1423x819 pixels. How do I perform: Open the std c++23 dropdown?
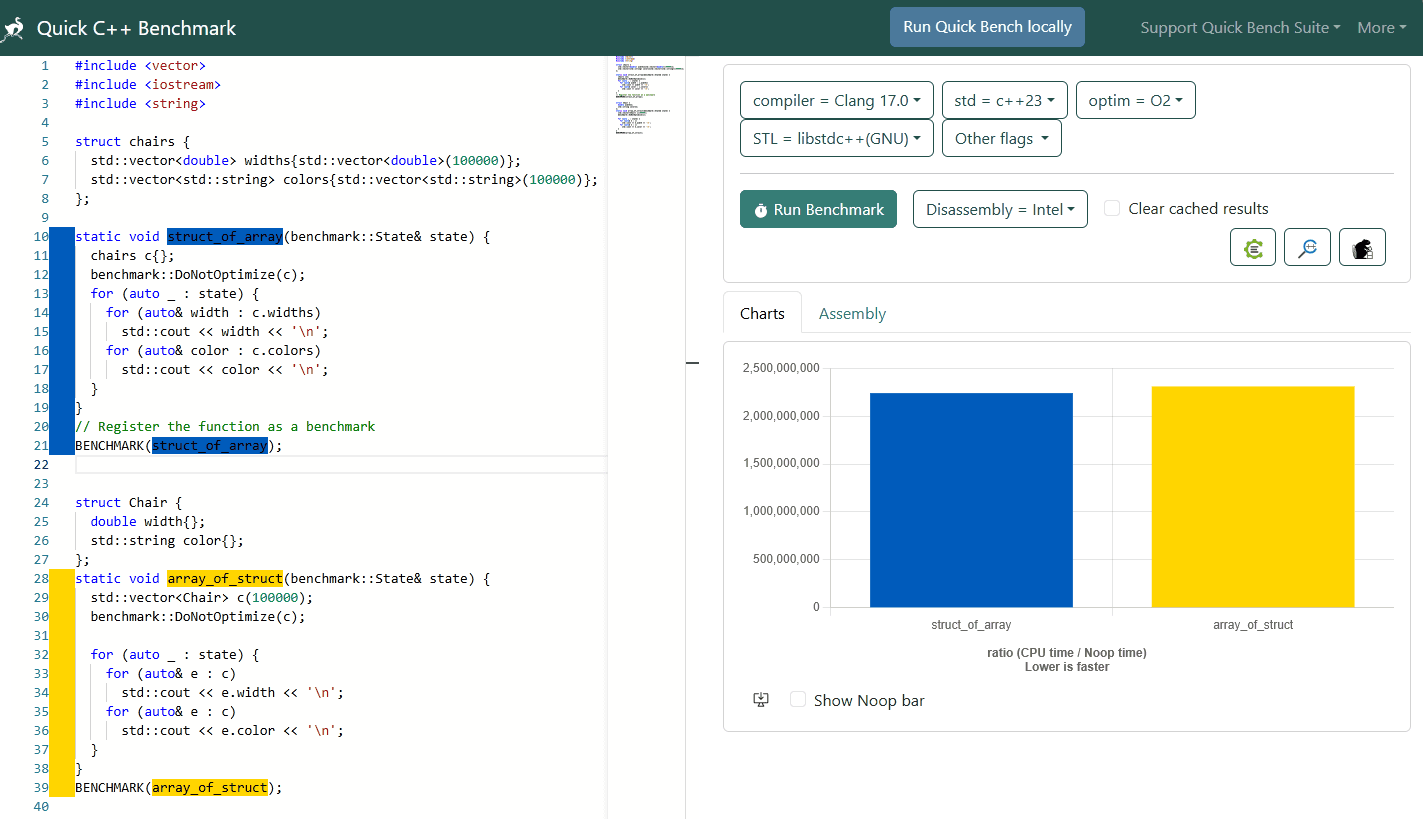click(1004, 100)
